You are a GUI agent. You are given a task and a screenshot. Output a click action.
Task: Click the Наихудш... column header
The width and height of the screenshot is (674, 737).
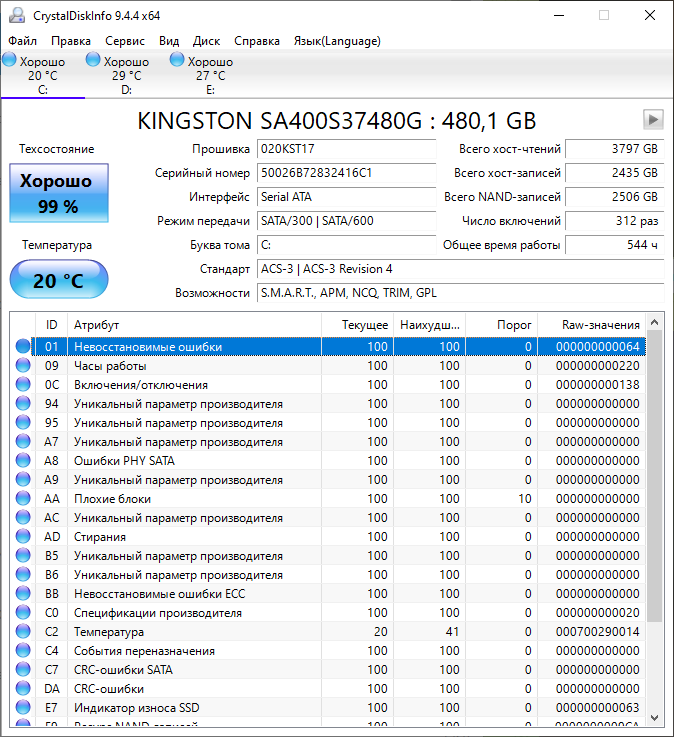point(429,325)
